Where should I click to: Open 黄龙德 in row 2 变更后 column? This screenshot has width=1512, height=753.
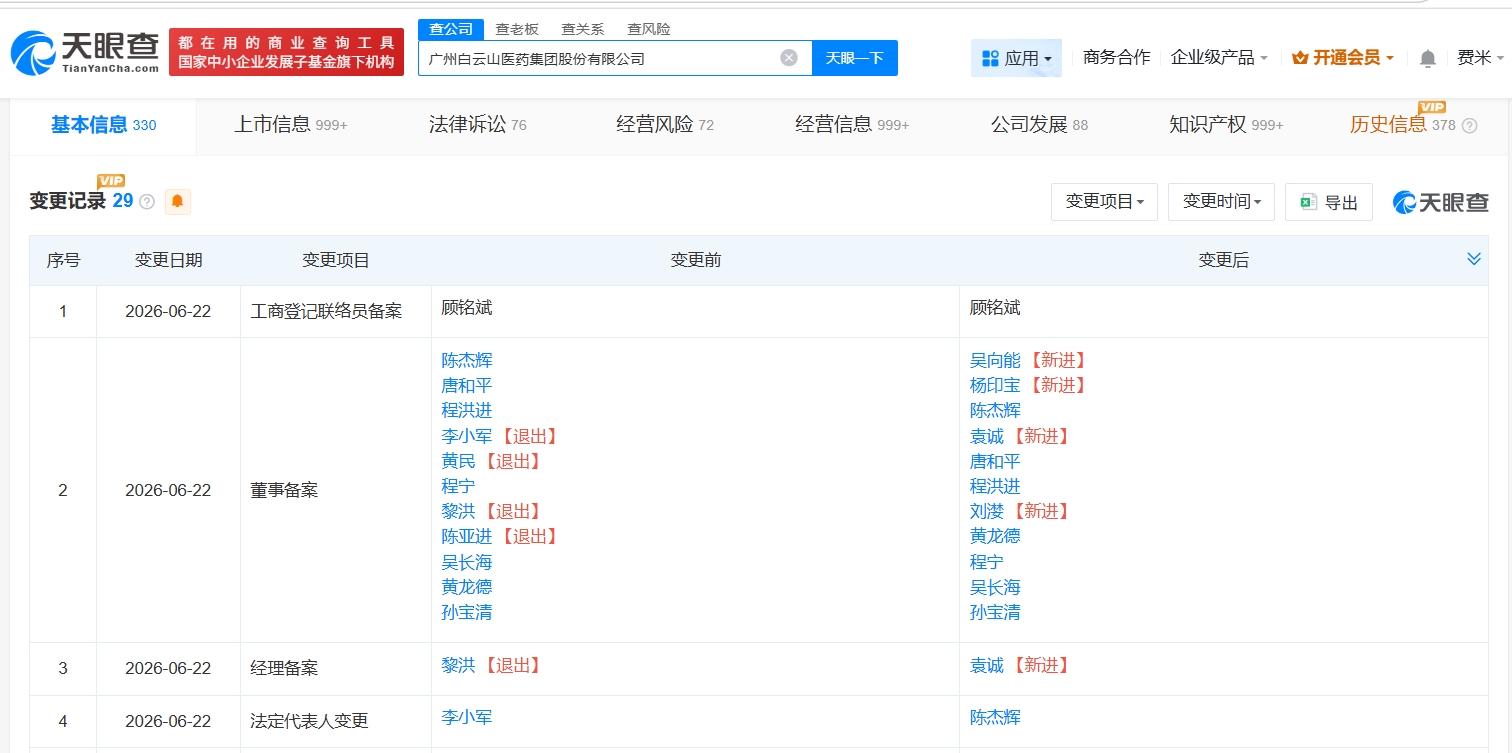[x=995, y=536]
